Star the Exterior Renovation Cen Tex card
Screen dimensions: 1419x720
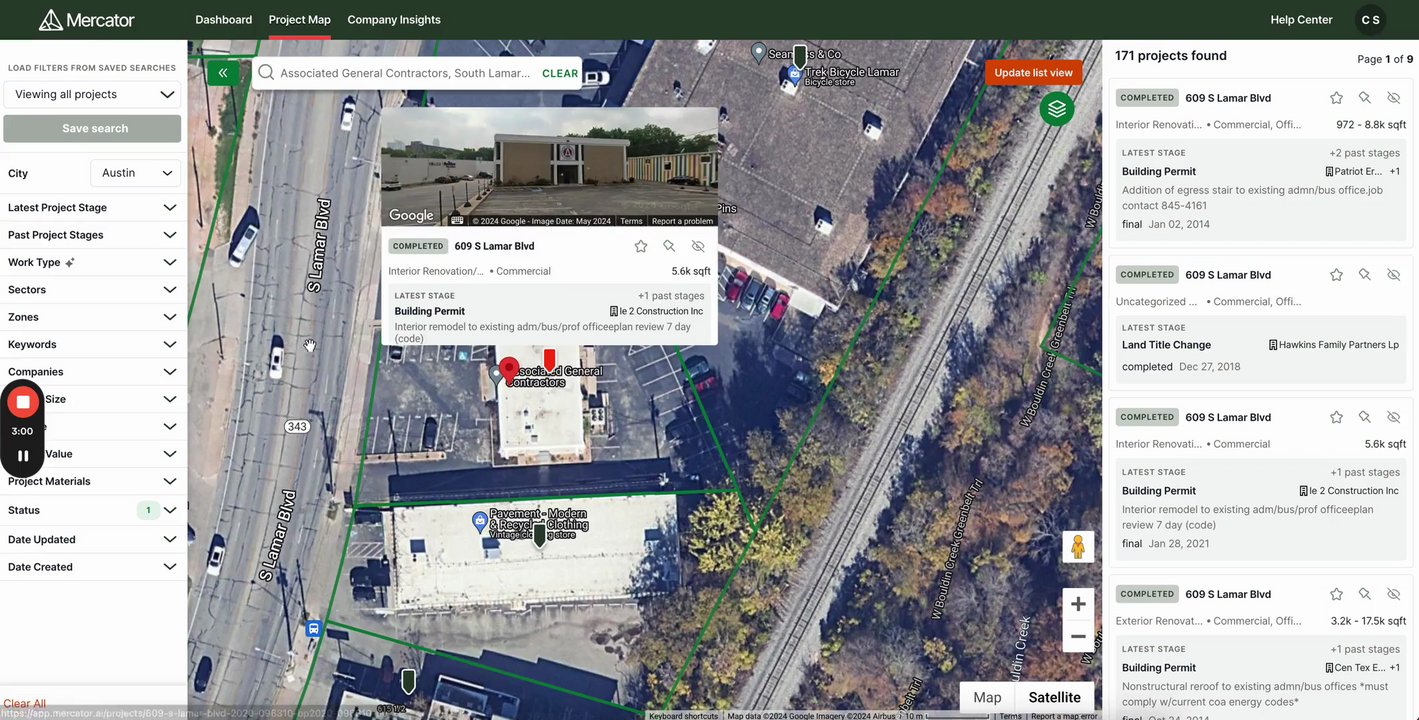[1336, 594]
